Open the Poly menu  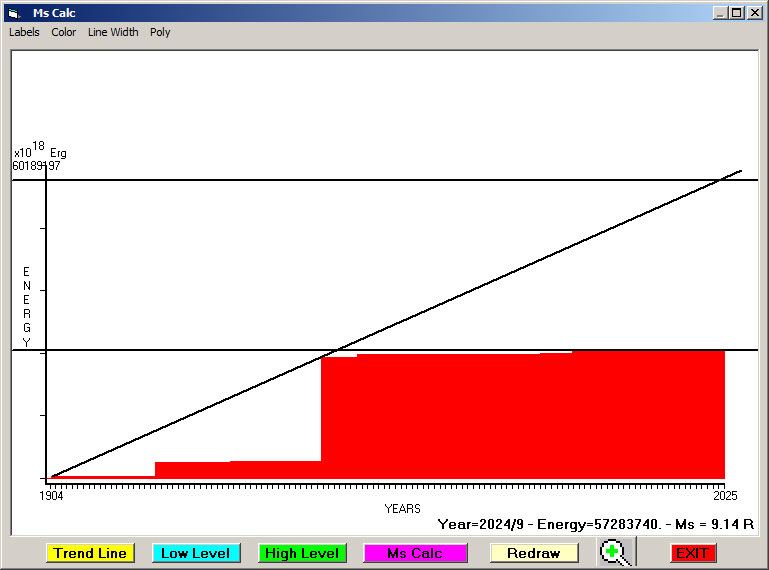160,32
